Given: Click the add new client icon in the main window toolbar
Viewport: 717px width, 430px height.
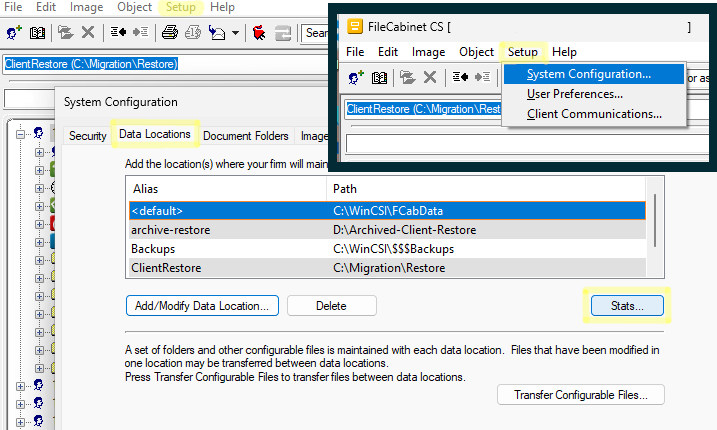Looking at the screenshot, I should [x=14, y=33].
